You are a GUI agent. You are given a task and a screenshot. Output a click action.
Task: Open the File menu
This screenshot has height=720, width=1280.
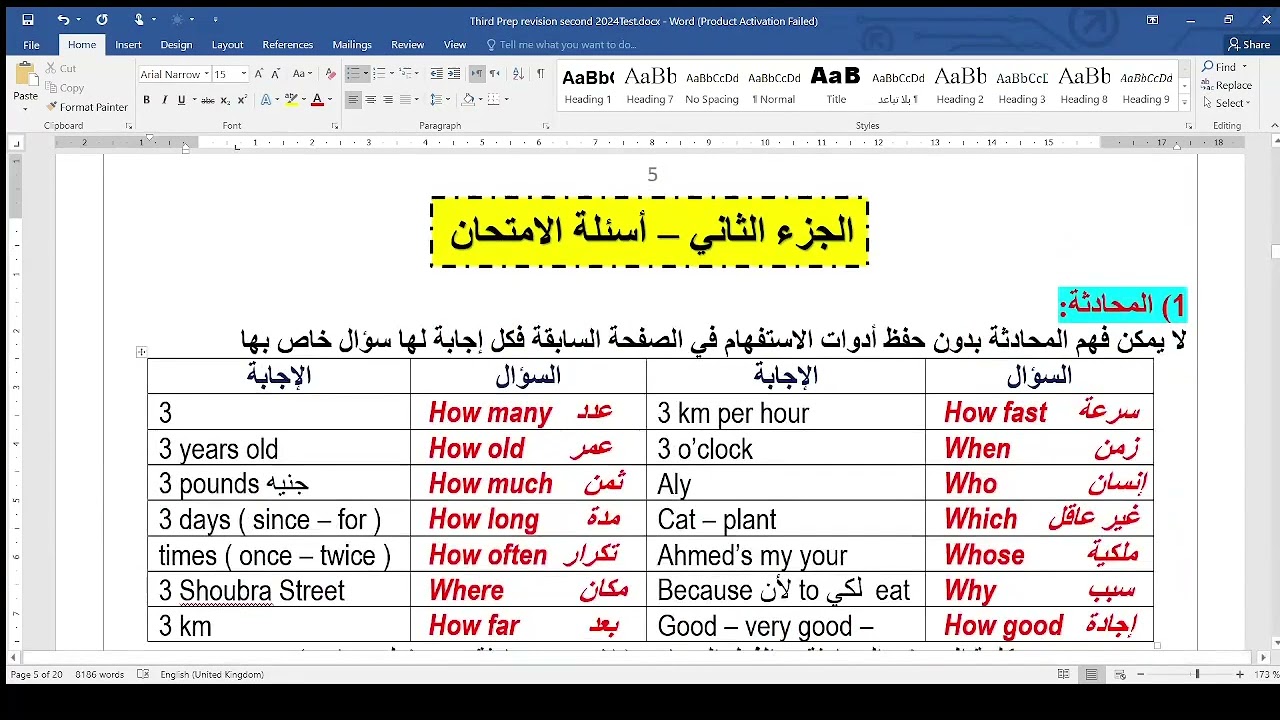31,45
